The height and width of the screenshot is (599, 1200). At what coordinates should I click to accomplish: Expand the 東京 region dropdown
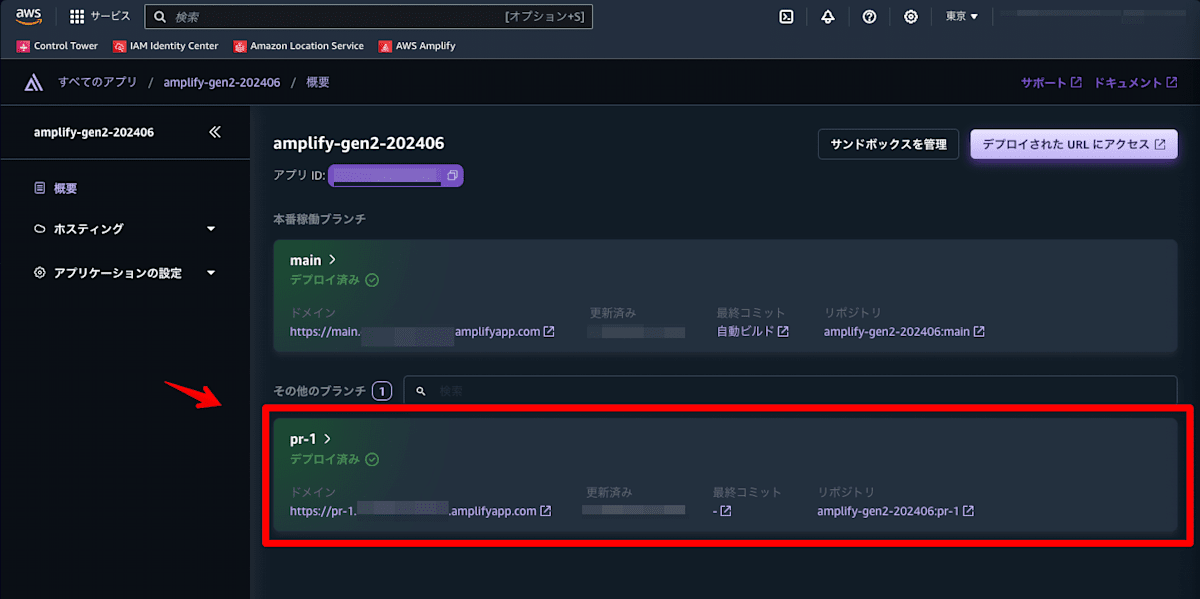(x=961, y=16)
